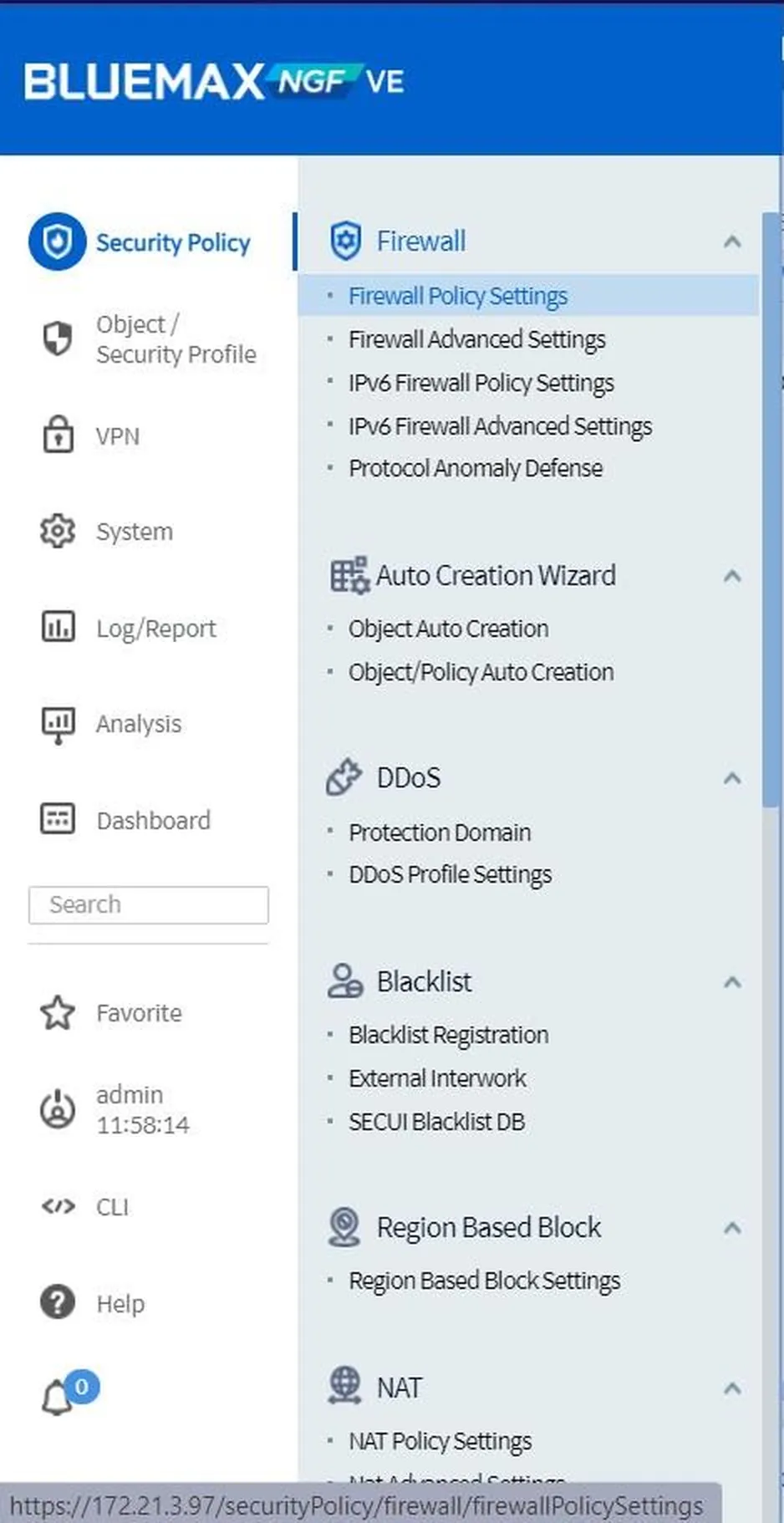Open Firewall Policy Settings
The width and height of the screenshot is (784, 1523).
[458, 296]
